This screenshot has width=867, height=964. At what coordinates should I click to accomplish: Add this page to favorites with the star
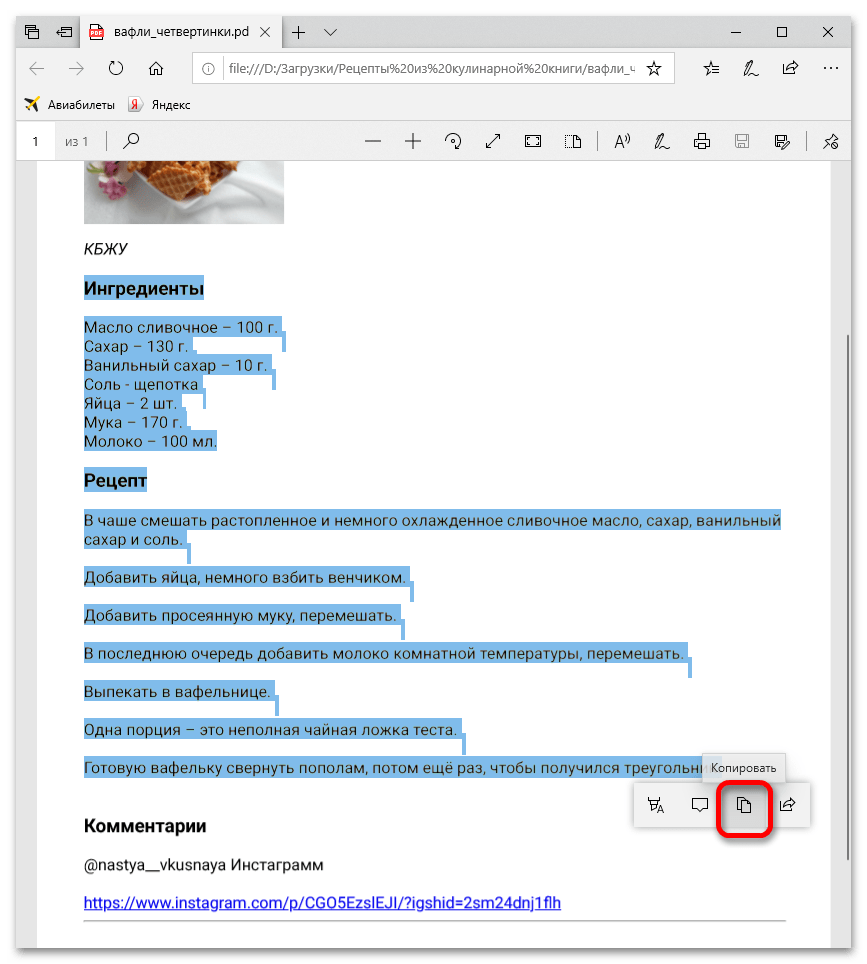point(654,69)
